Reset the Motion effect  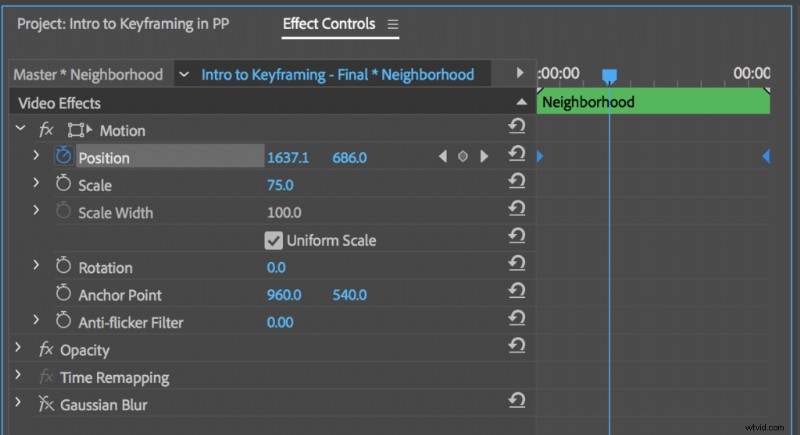pyautogui.click(x=516, y=126)
